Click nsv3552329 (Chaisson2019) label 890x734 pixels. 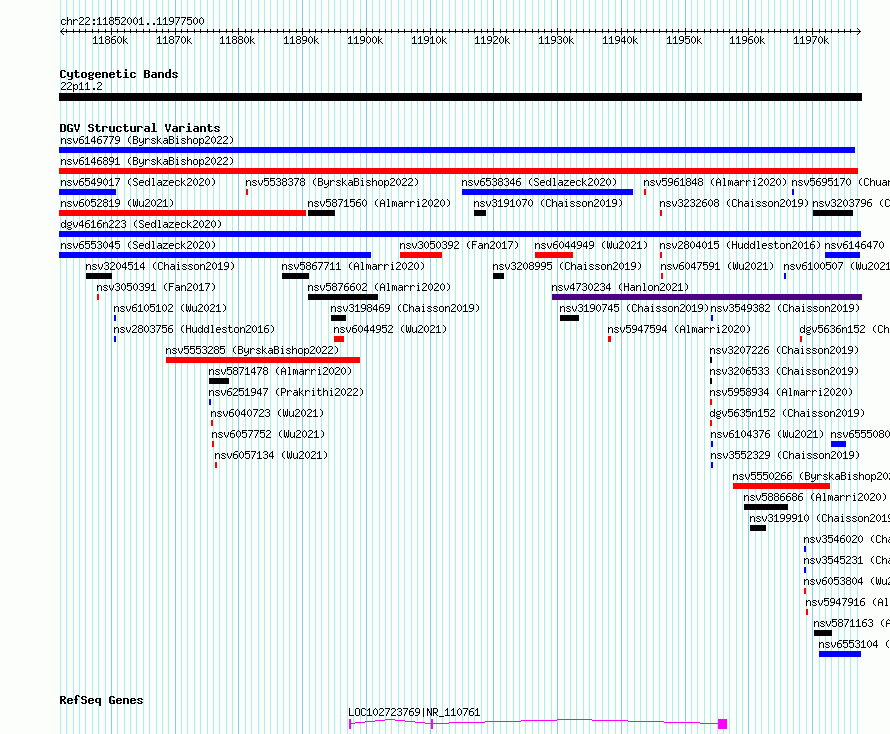point(785,455)
